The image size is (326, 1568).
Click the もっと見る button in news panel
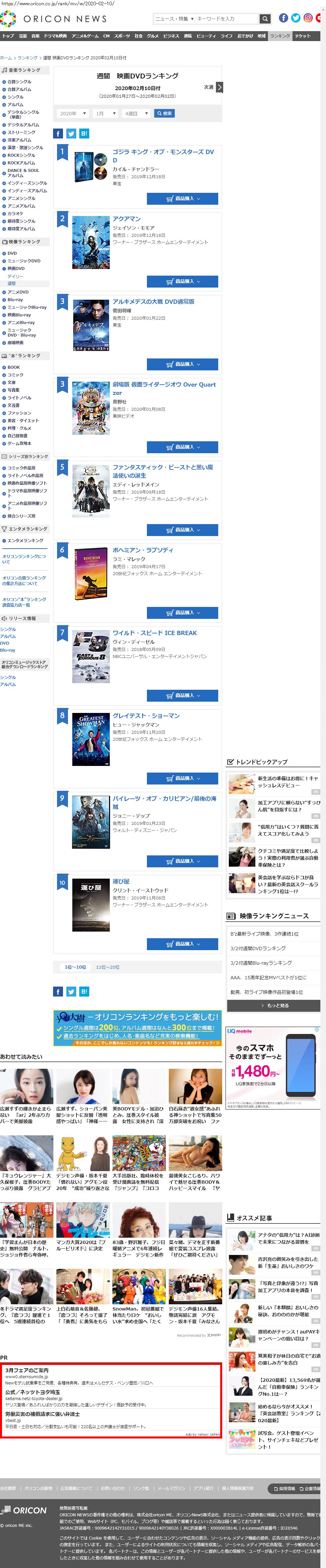273,1005
